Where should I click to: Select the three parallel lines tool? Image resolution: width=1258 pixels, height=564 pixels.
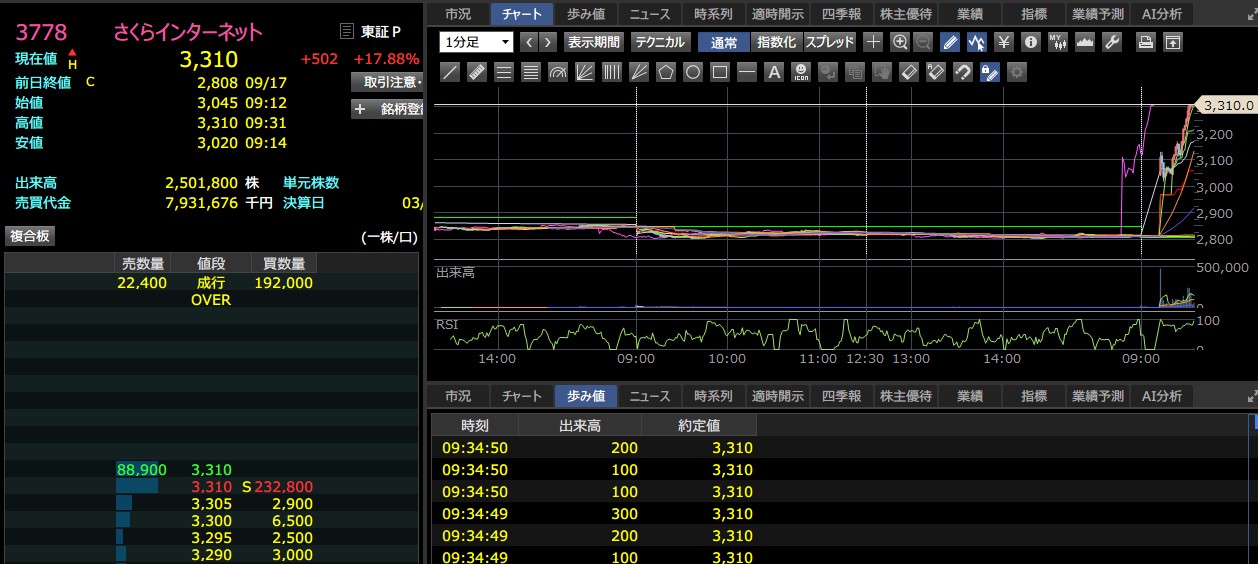click(504, 72)
